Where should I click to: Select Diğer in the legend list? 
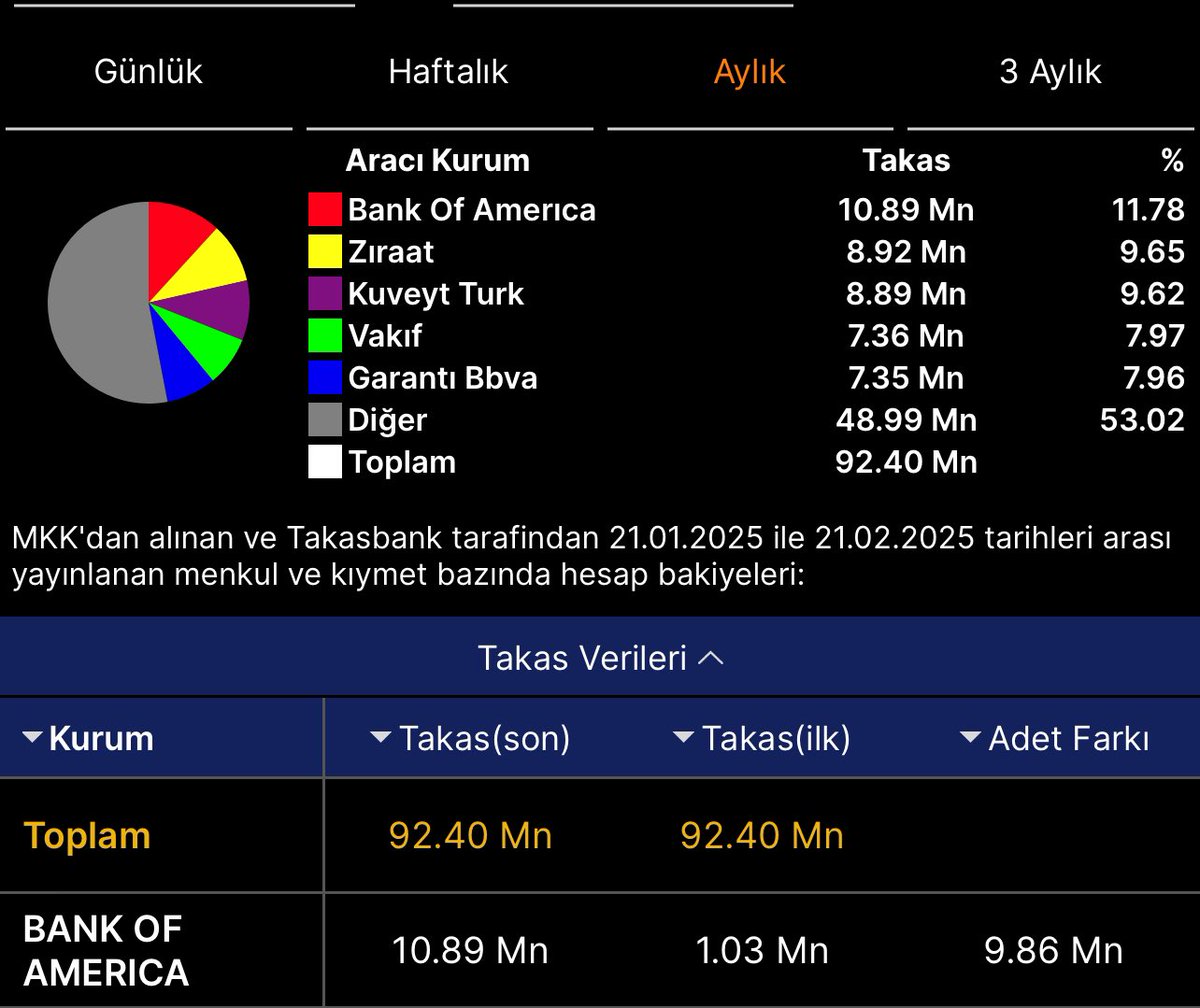(387, 420)
